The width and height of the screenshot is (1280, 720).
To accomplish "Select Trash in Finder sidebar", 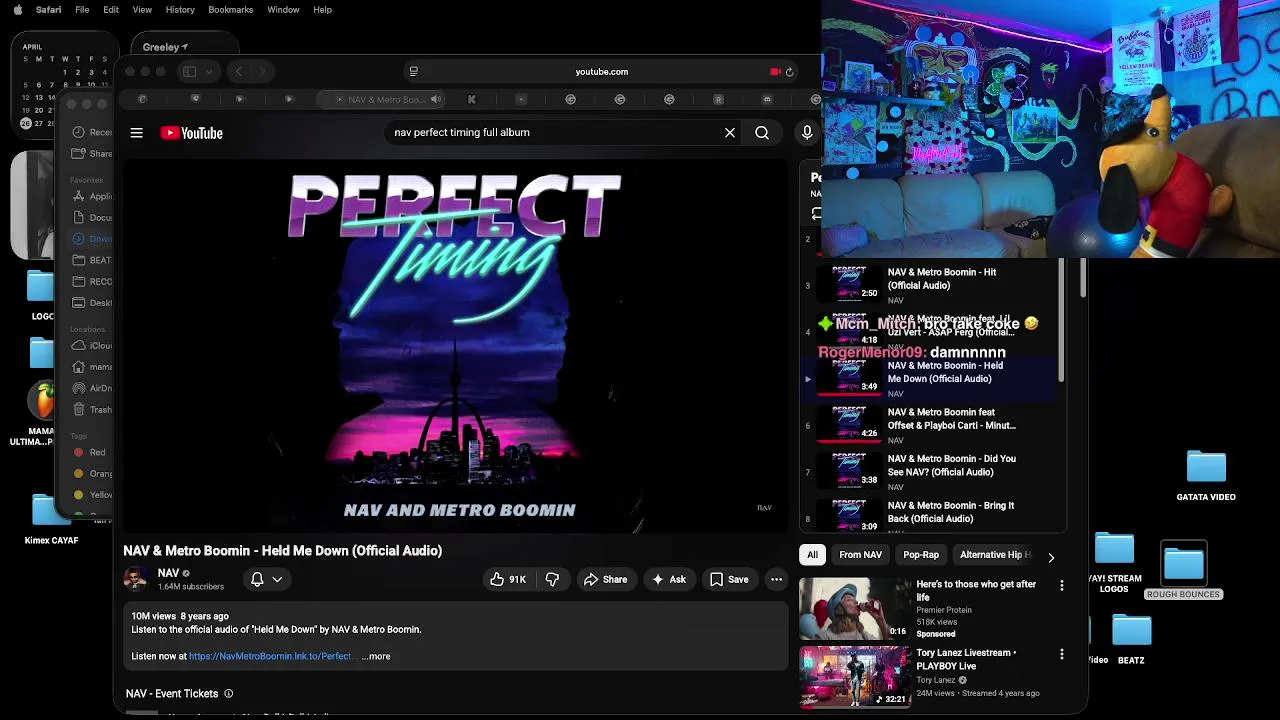I will click(93, 409).
